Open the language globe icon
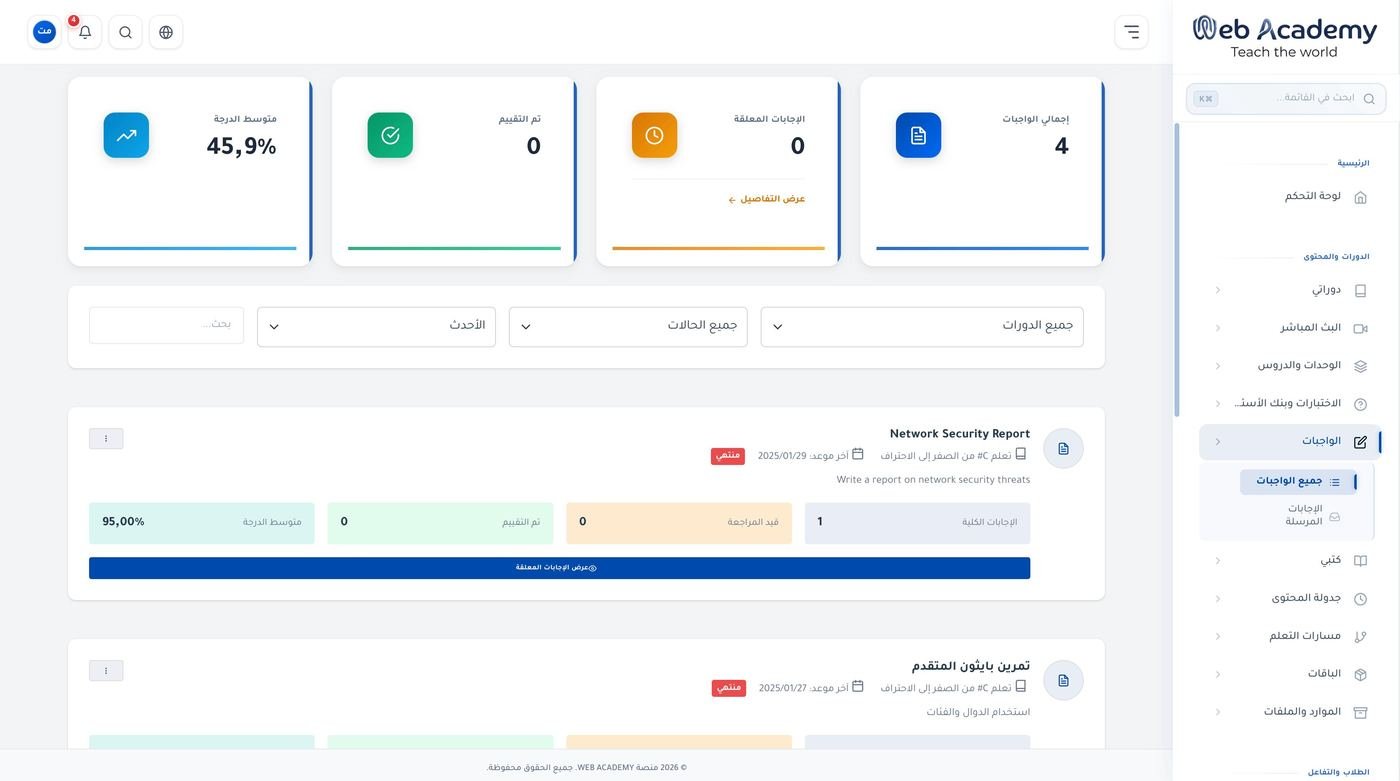1400x781 pixels. tap(166, 32)
